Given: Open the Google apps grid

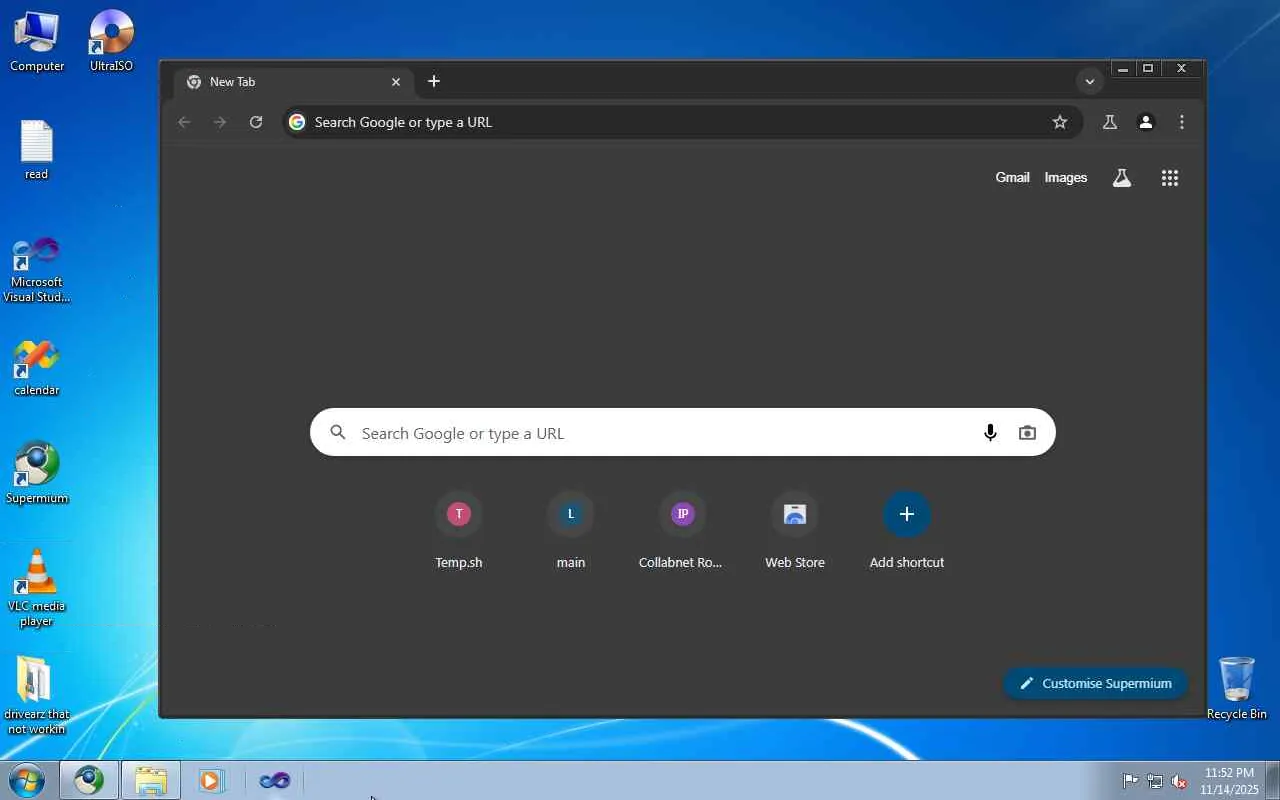Looking at the screenshot, I should pyautogui.click(x=1170, y=178).
